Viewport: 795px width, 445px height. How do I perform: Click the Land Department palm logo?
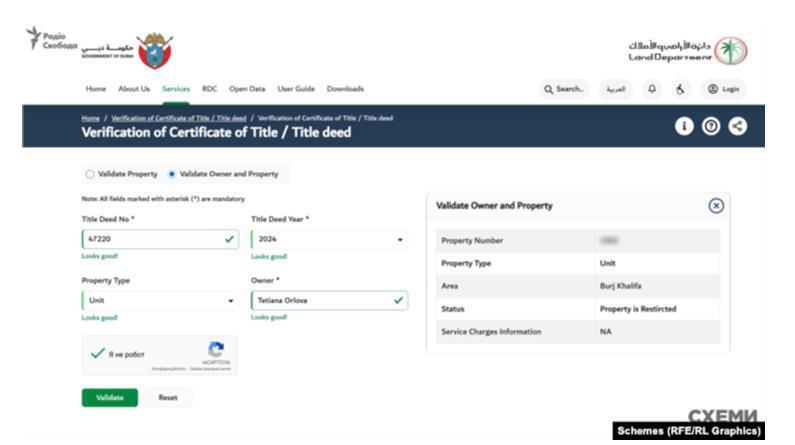[x=731, y=50]
